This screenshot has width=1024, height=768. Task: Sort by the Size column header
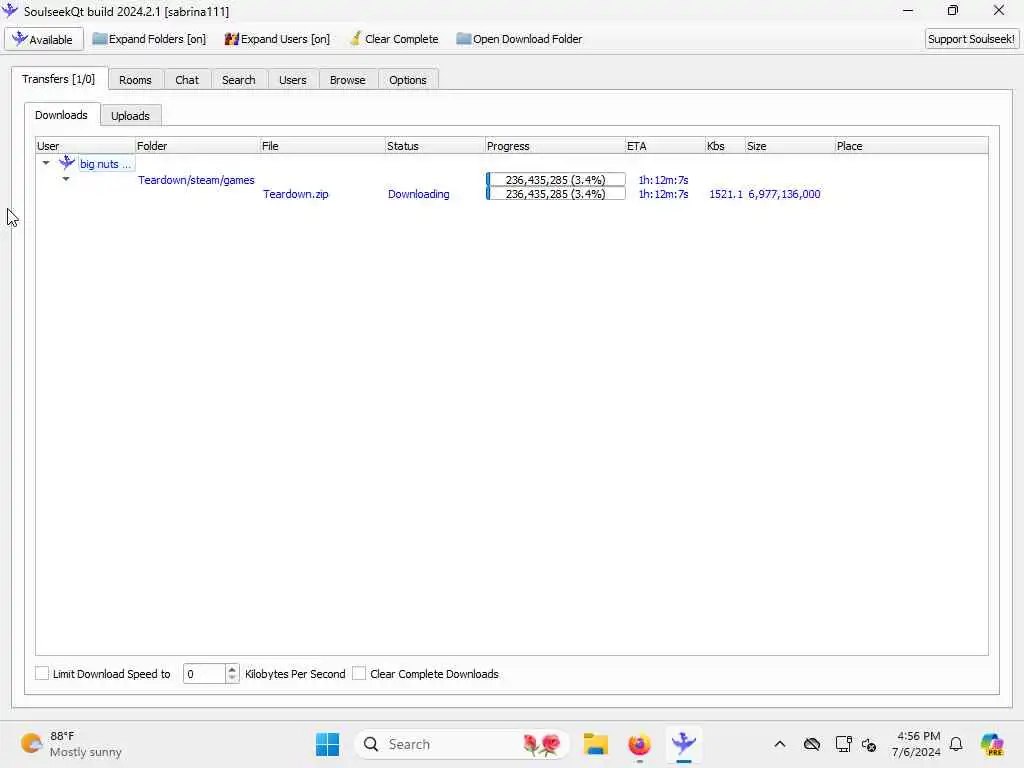click(790, 146)
